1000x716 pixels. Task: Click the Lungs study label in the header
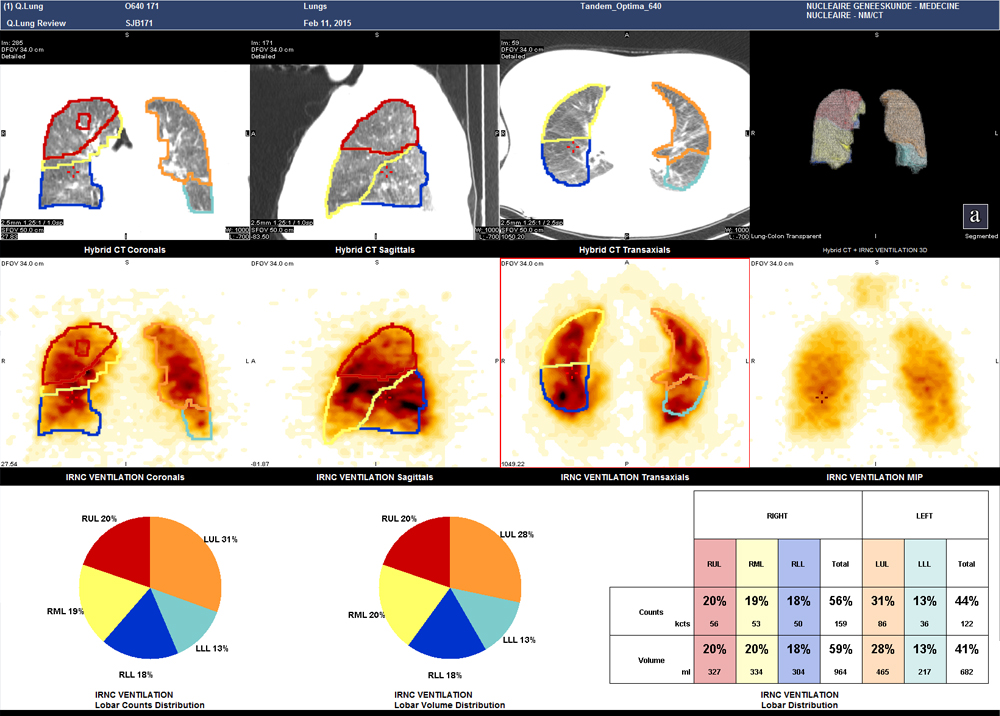coord(314,6)
